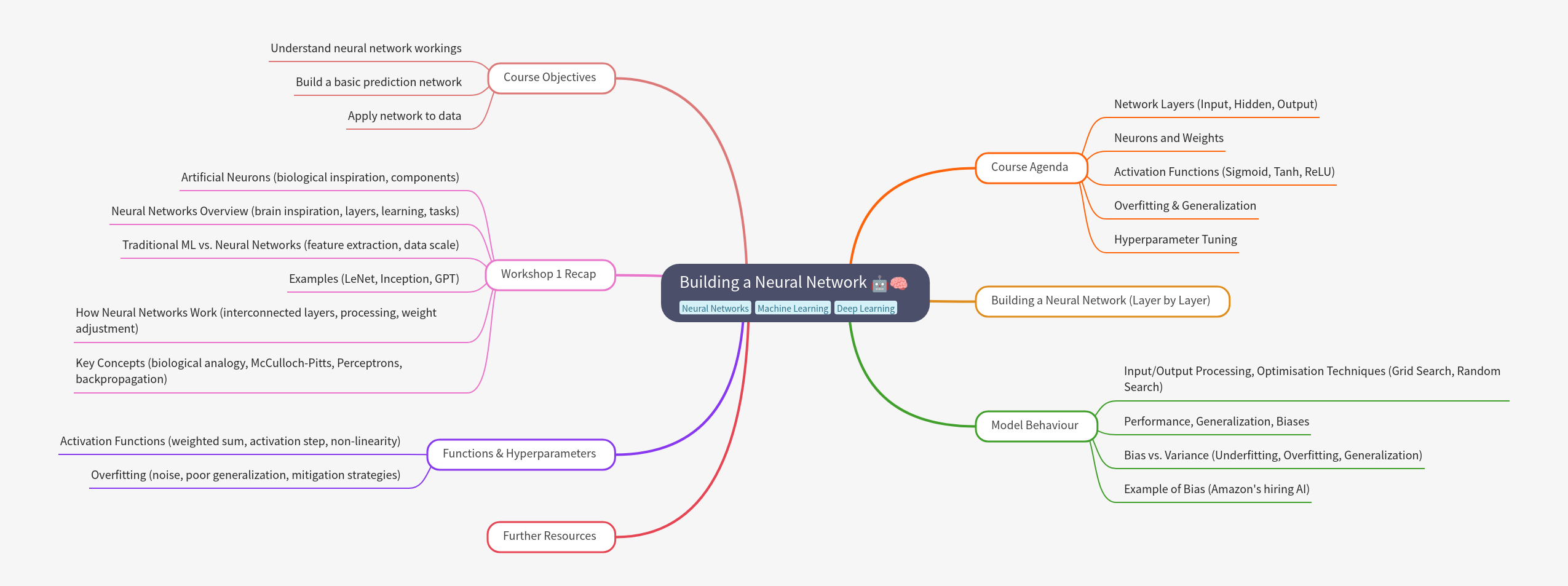Click the brain emoji in central title
Viewport: 1568px width, 586px height.
[899, 283]
